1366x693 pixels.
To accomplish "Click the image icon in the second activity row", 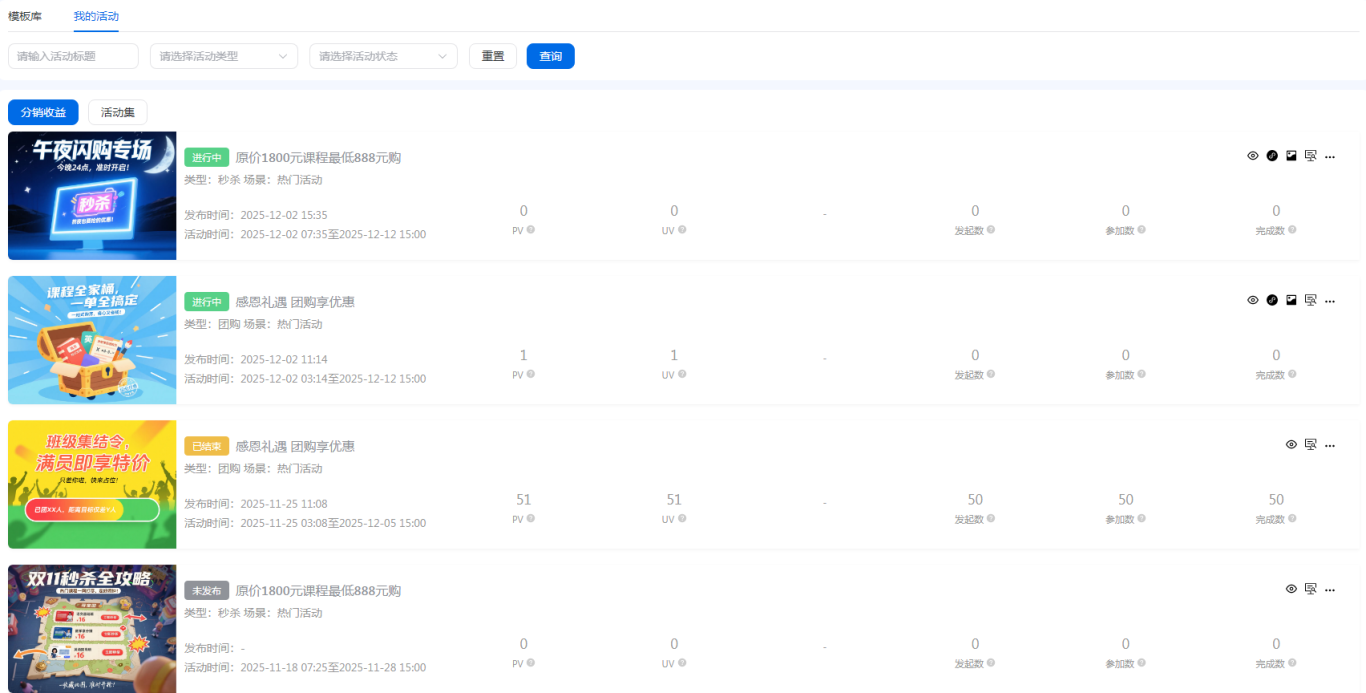I will [1291, 300].
